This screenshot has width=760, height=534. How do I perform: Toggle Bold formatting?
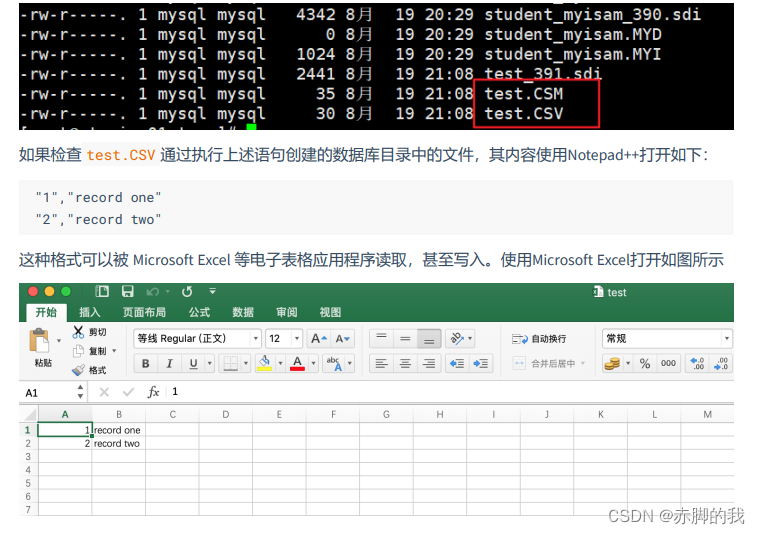click(145, 363)
